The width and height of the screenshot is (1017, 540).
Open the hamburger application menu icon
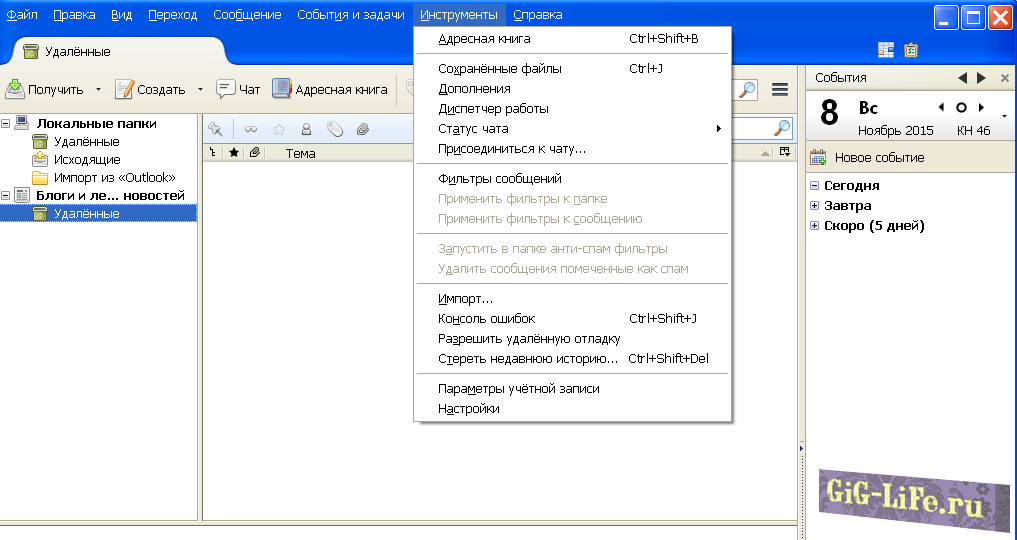(x=779, y=89)
